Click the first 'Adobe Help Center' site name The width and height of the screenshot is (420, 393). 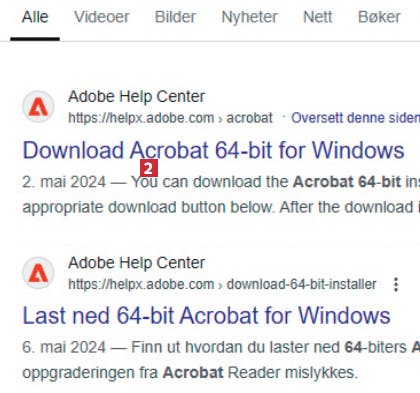[x=136, y=97]
